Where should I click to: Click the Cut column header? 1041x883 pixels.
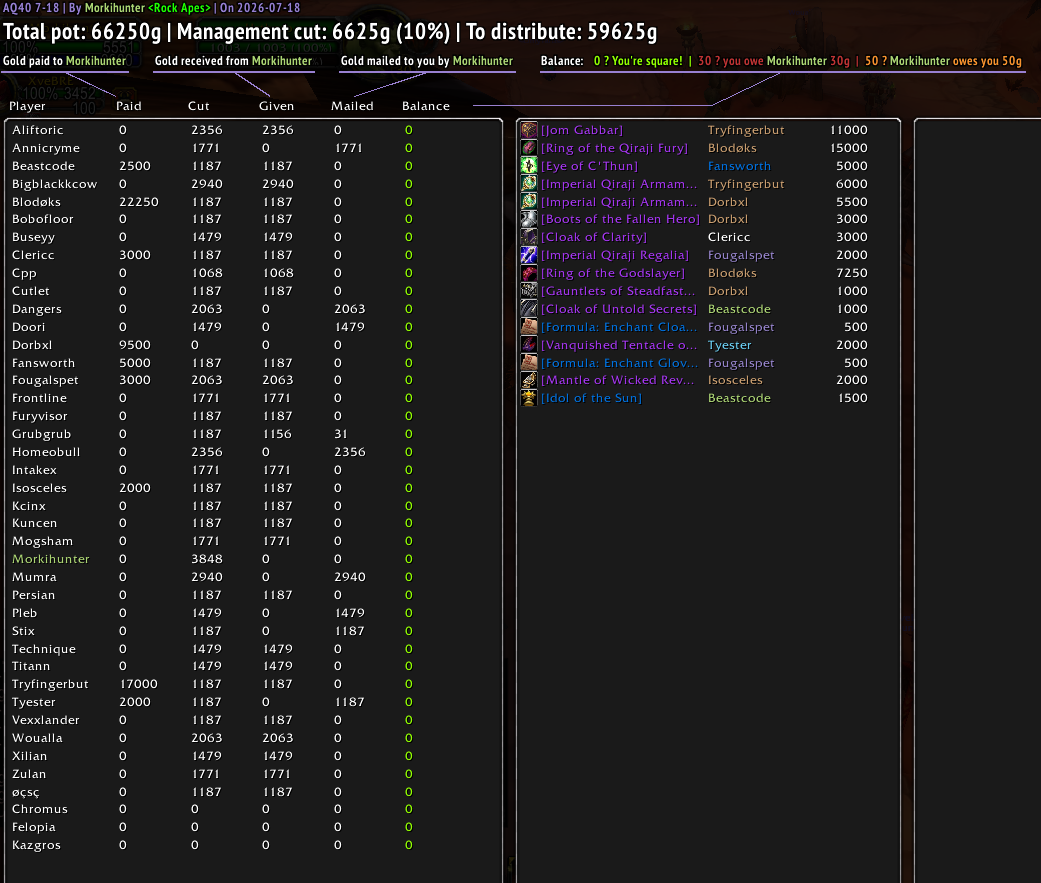[x=199, y=106]
